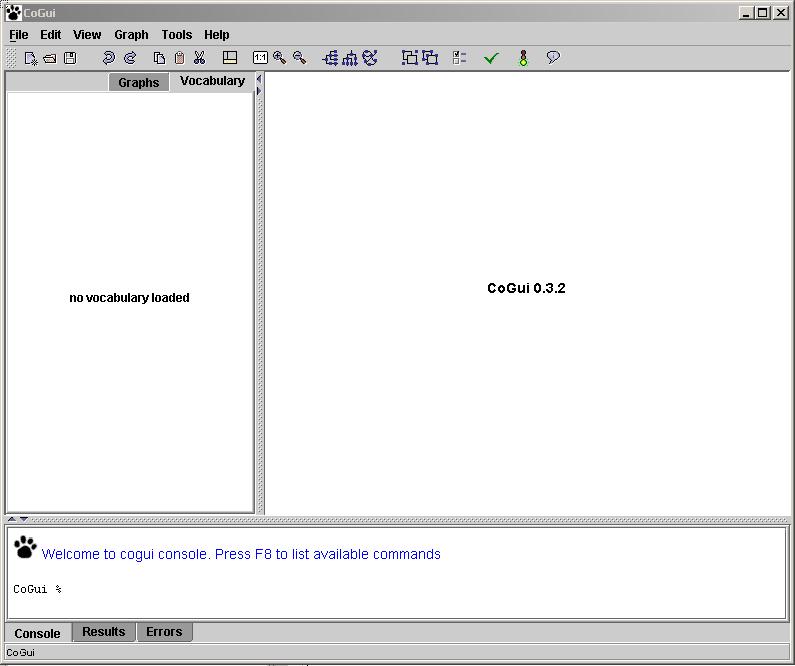
Task: Click the speech bubble icon
Action: coord(553,57)
